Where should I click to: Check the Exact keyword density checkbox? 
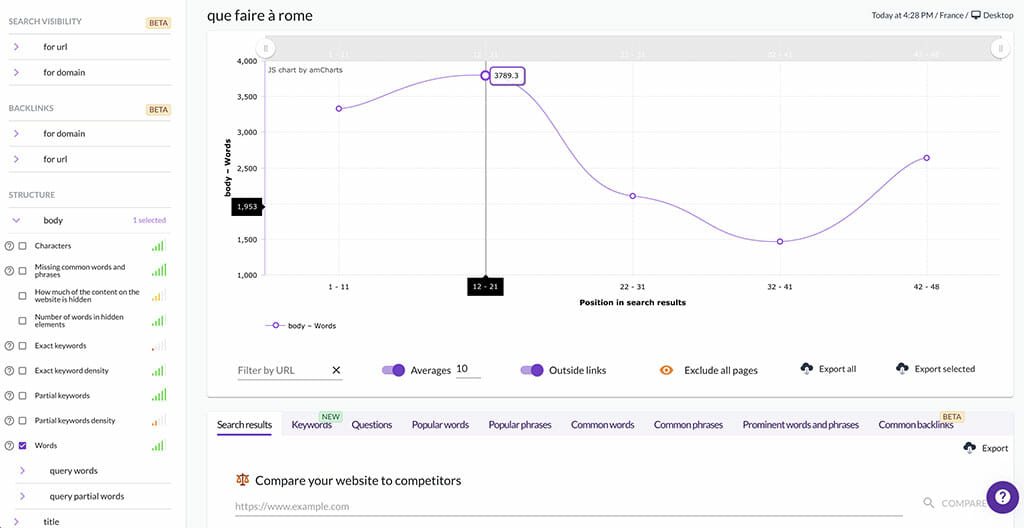(x=22, y=371)
